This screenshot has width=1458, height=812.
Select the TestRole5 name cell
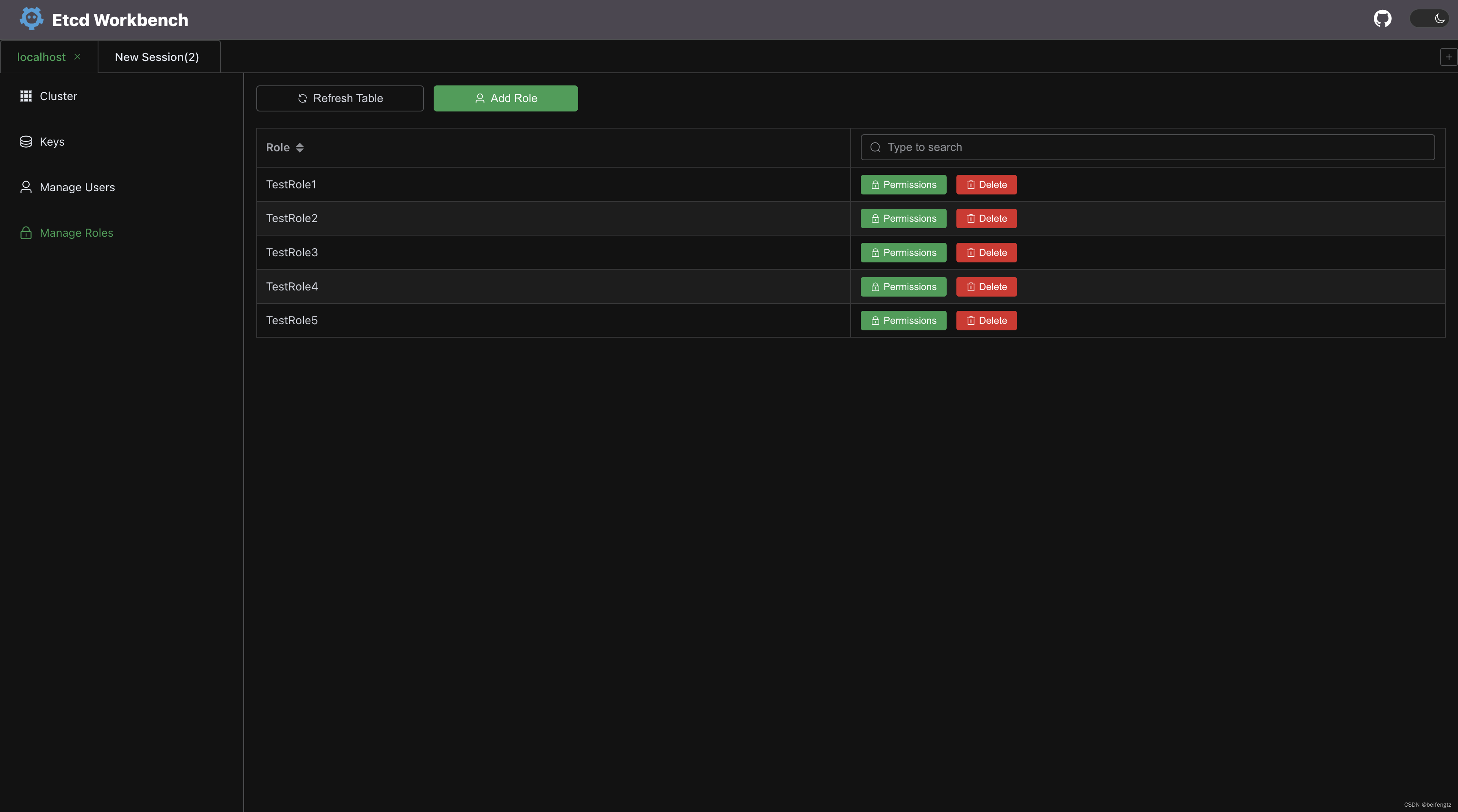pos(554,320)
